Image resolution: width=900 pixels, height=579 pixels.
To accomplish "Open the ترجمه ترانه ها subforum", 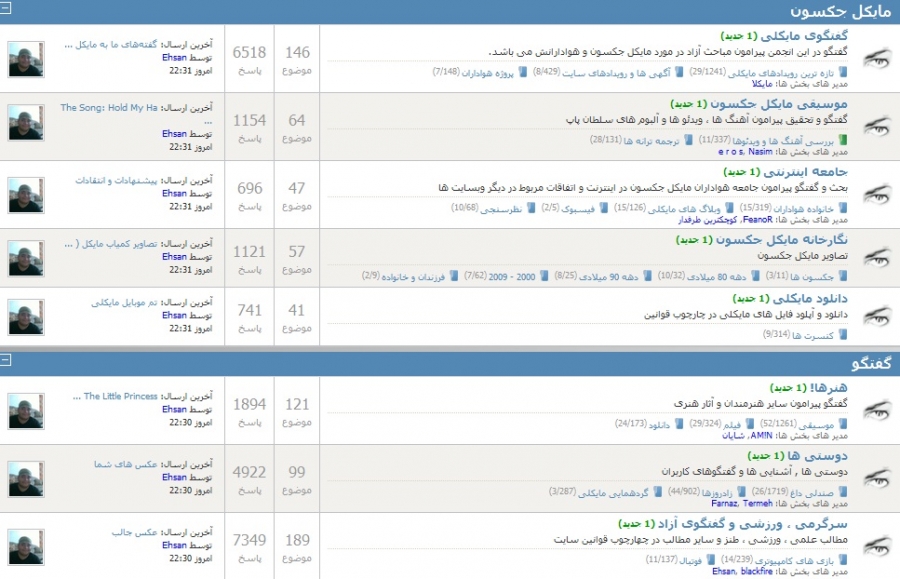I will 656,141.
